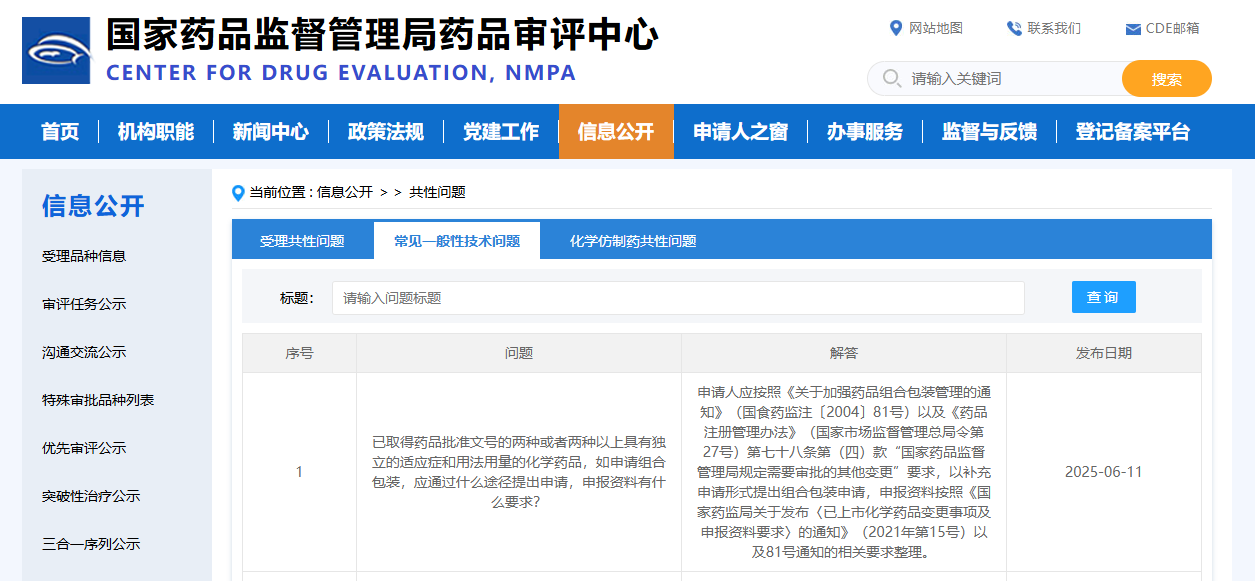1255x581 pixels.
Task: Click the 国家药品监督管理局药品审评中心 site title
Action: click(x=383, y=36)
